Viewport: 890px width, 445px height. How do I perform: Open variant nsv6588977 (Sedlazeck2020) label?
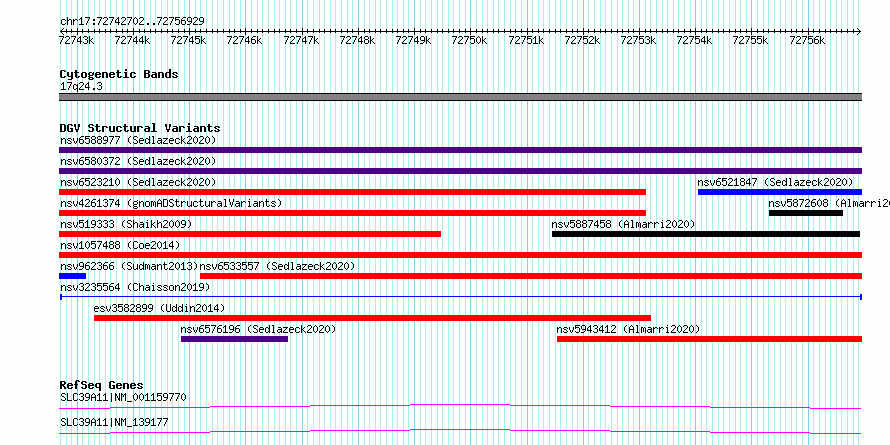[138, 140]
